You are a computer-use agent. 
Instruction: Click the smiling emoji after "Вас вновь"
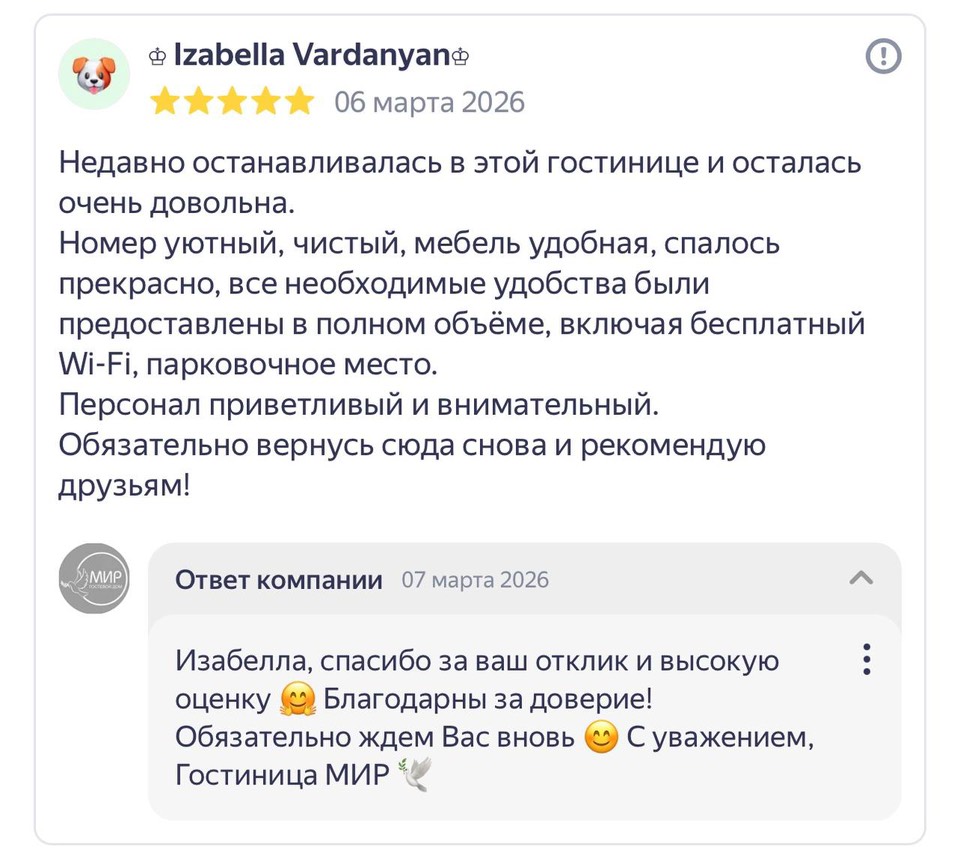point(600,738)
